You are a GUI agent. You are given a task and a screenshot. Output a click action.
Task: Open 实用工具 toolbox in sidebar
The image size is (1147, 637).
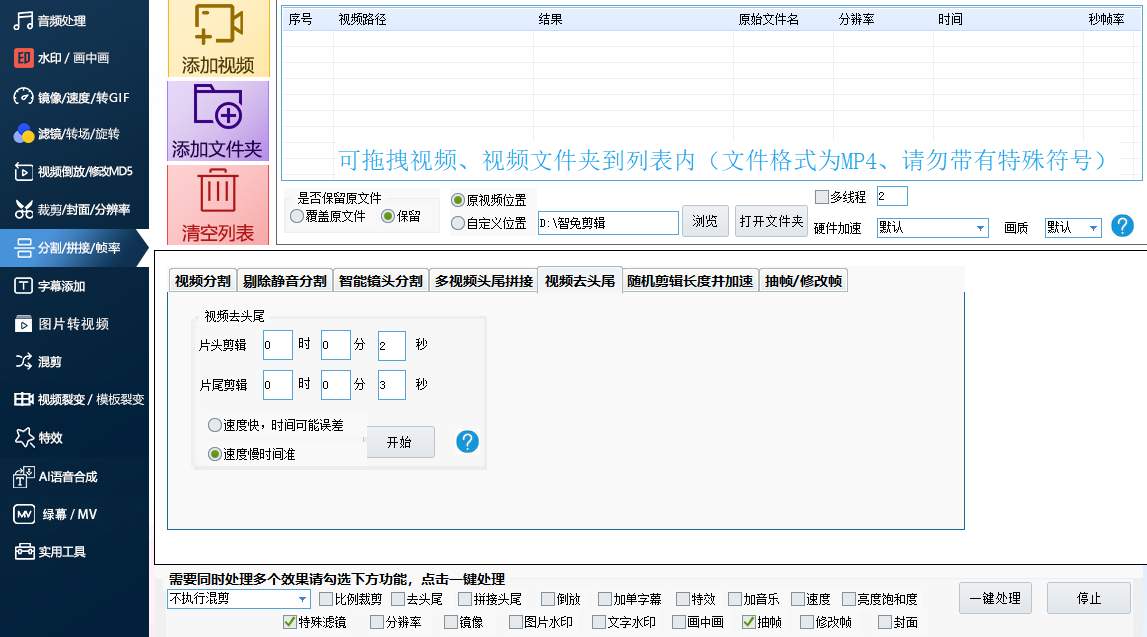click(x=62, y=552)
